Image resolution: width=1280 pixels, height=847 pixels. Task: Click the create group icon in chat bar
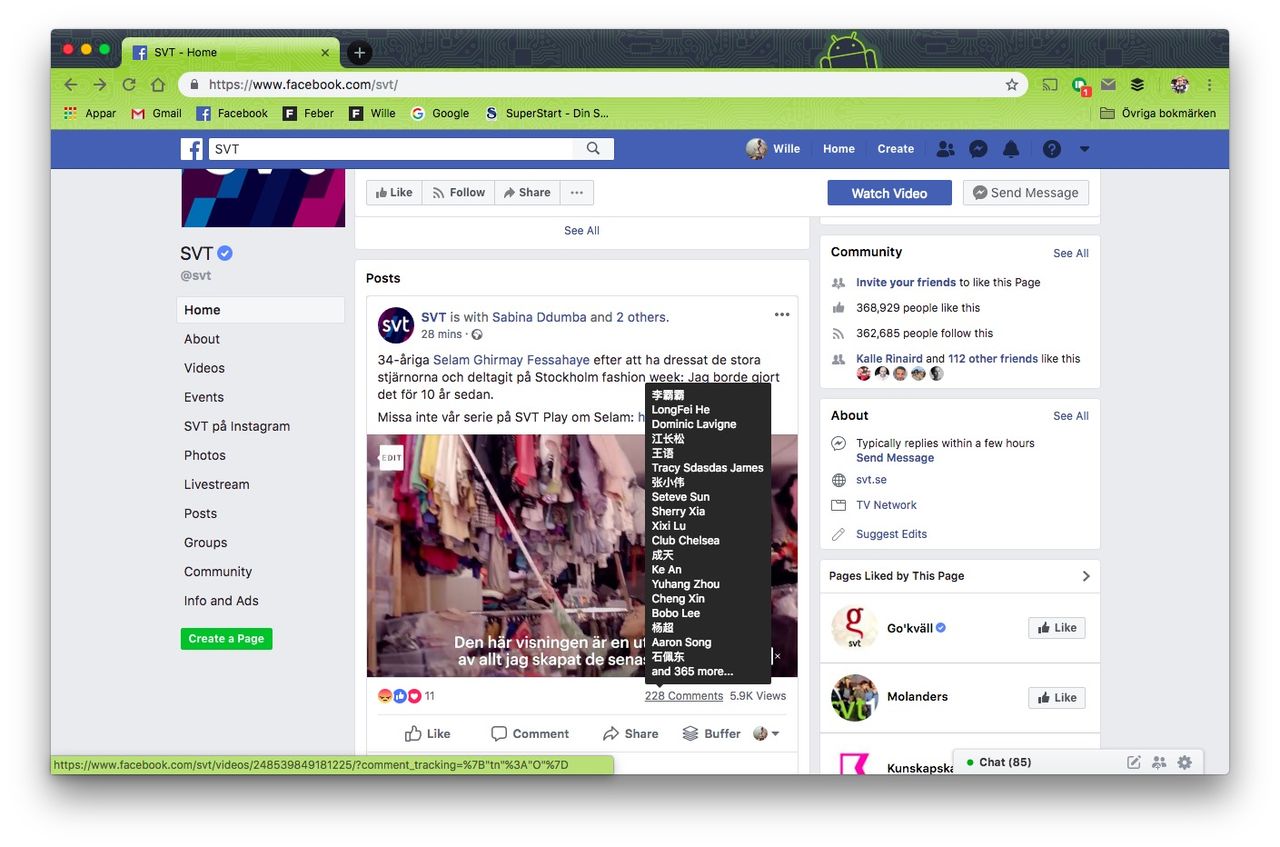(1159, 762)
